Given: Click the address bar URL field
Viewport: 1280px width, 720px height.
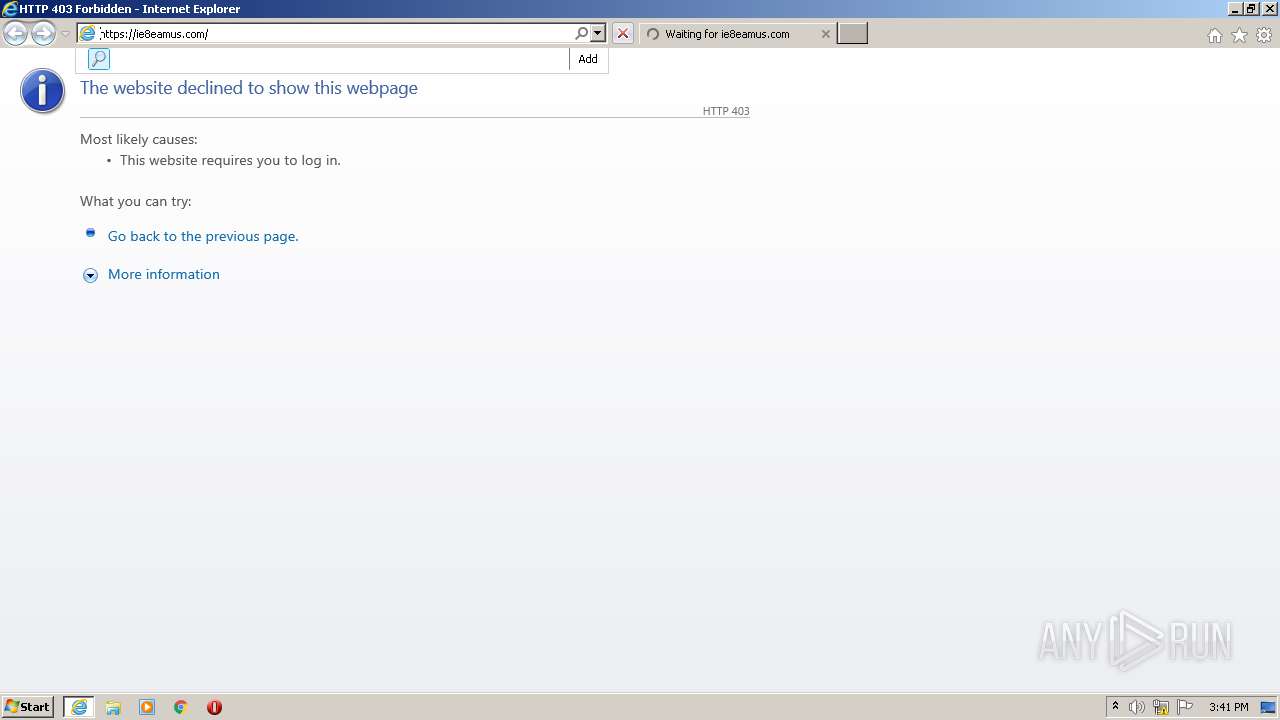Looking at the screenshot, I should 335,34.
